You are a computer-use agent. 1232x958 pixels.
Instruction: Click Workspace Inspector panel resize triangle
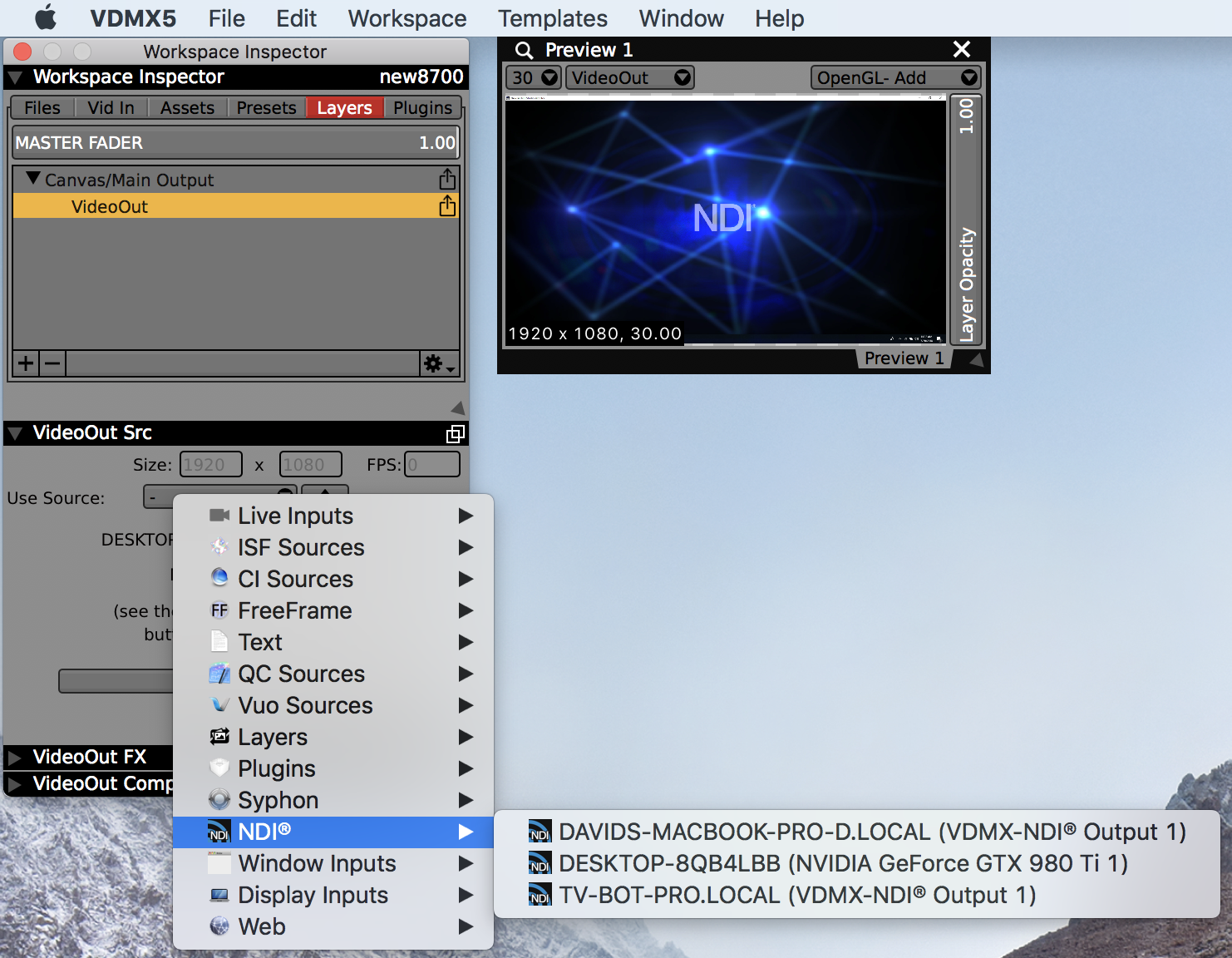(457, 407)
